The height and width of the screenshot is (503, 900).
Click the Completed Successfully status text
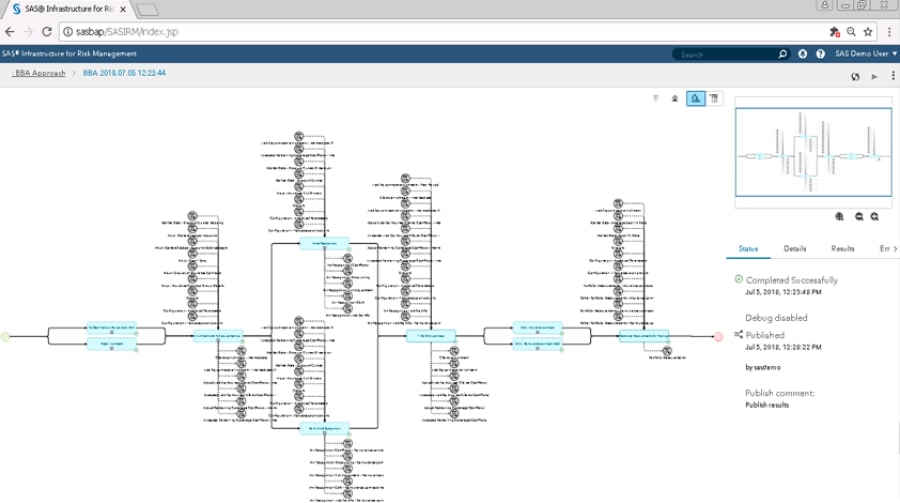coord(792,280)
